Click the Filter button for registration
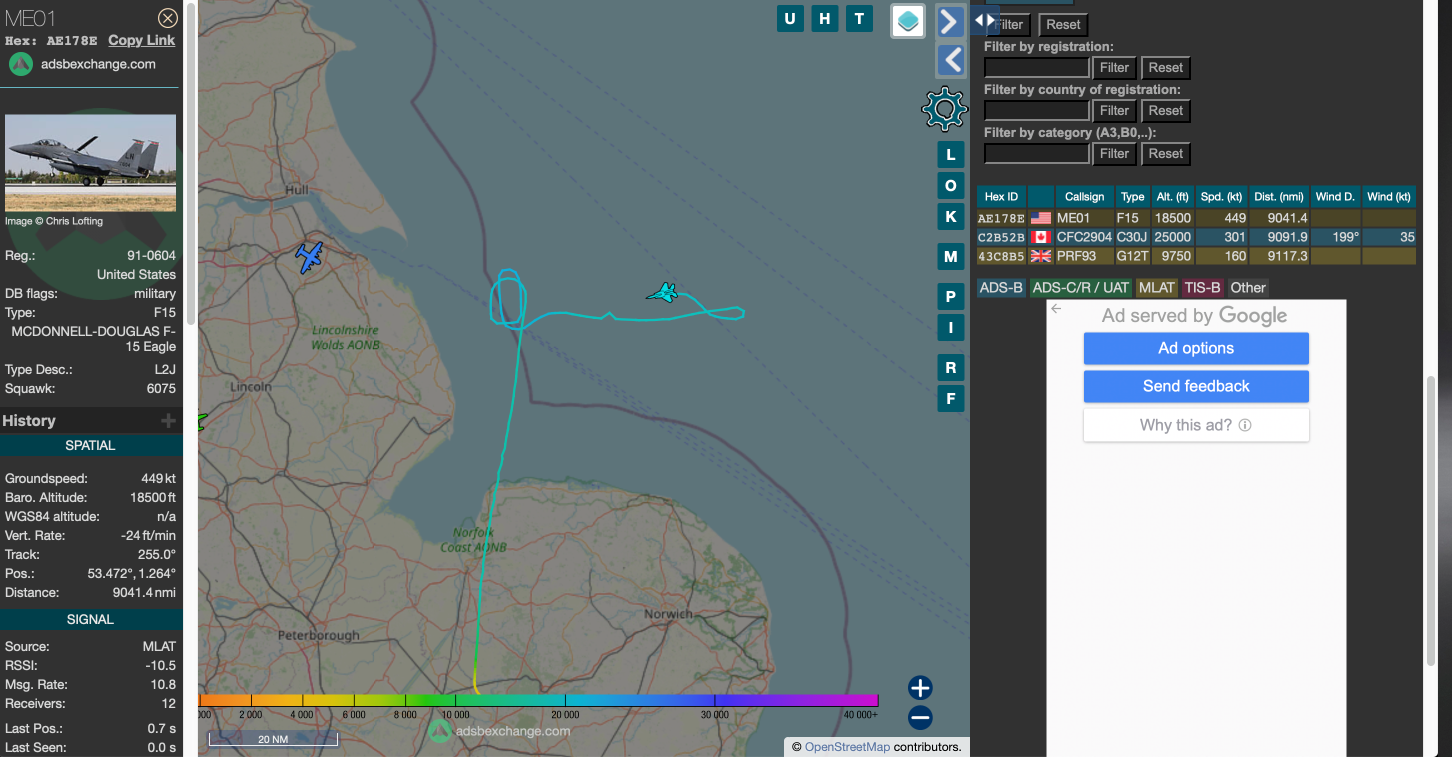1452x757 pixels. tap(1114, 68)
